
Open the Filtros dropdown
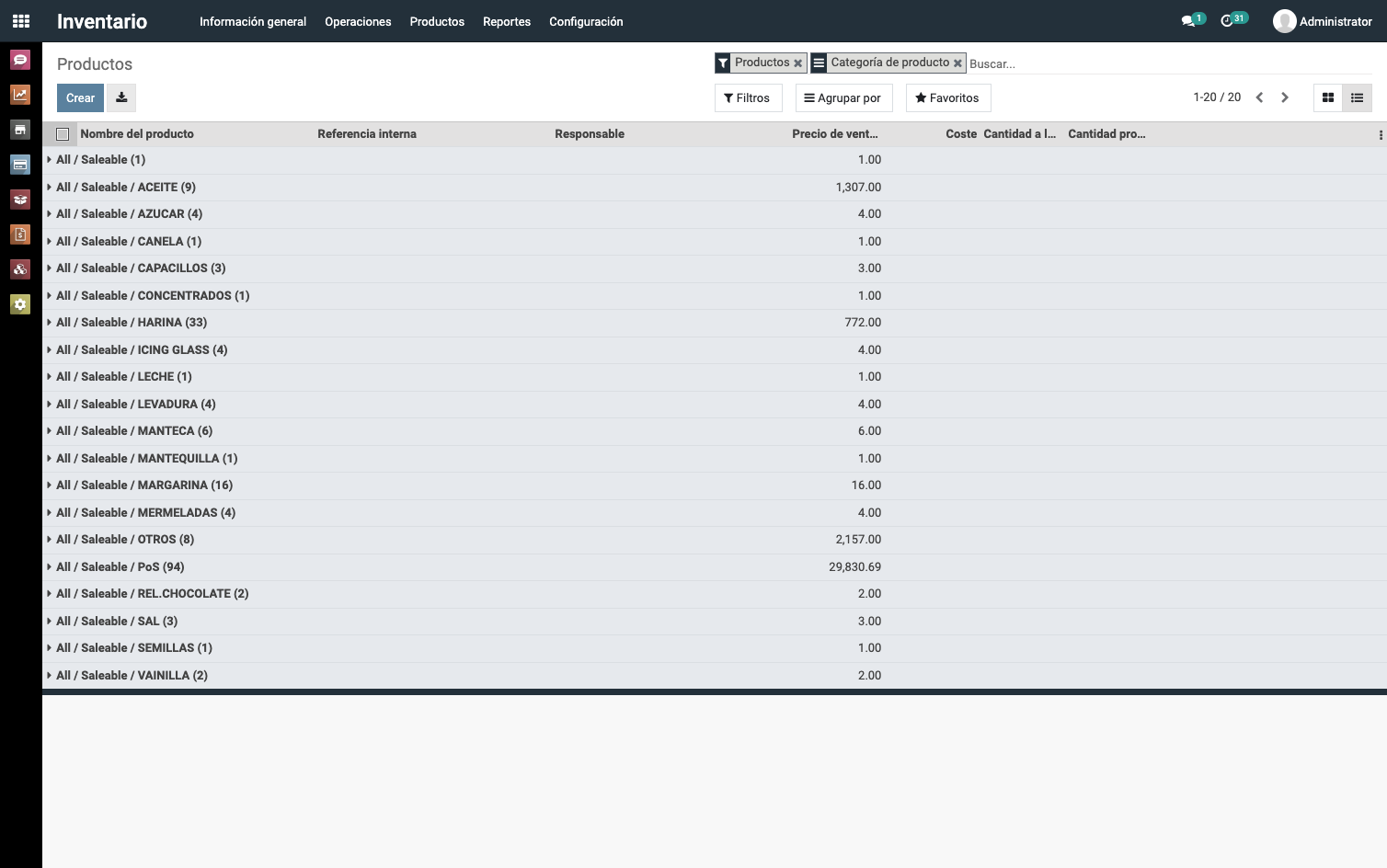click(x=748, y=98)
